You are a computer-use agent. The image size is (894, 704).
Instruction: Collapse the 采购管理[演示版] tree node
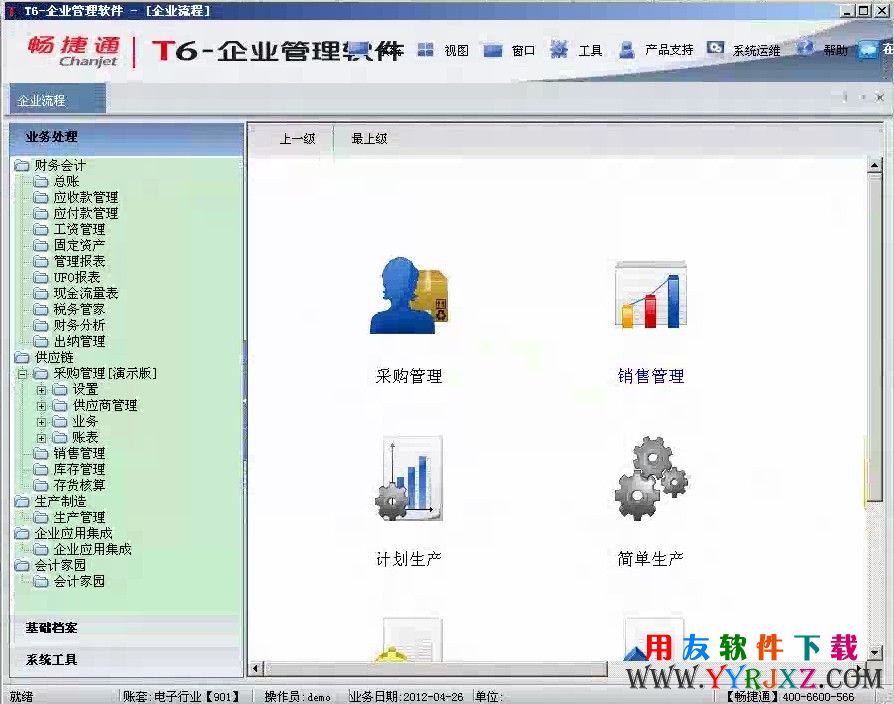pyautogui.click(x=22, y=375)
